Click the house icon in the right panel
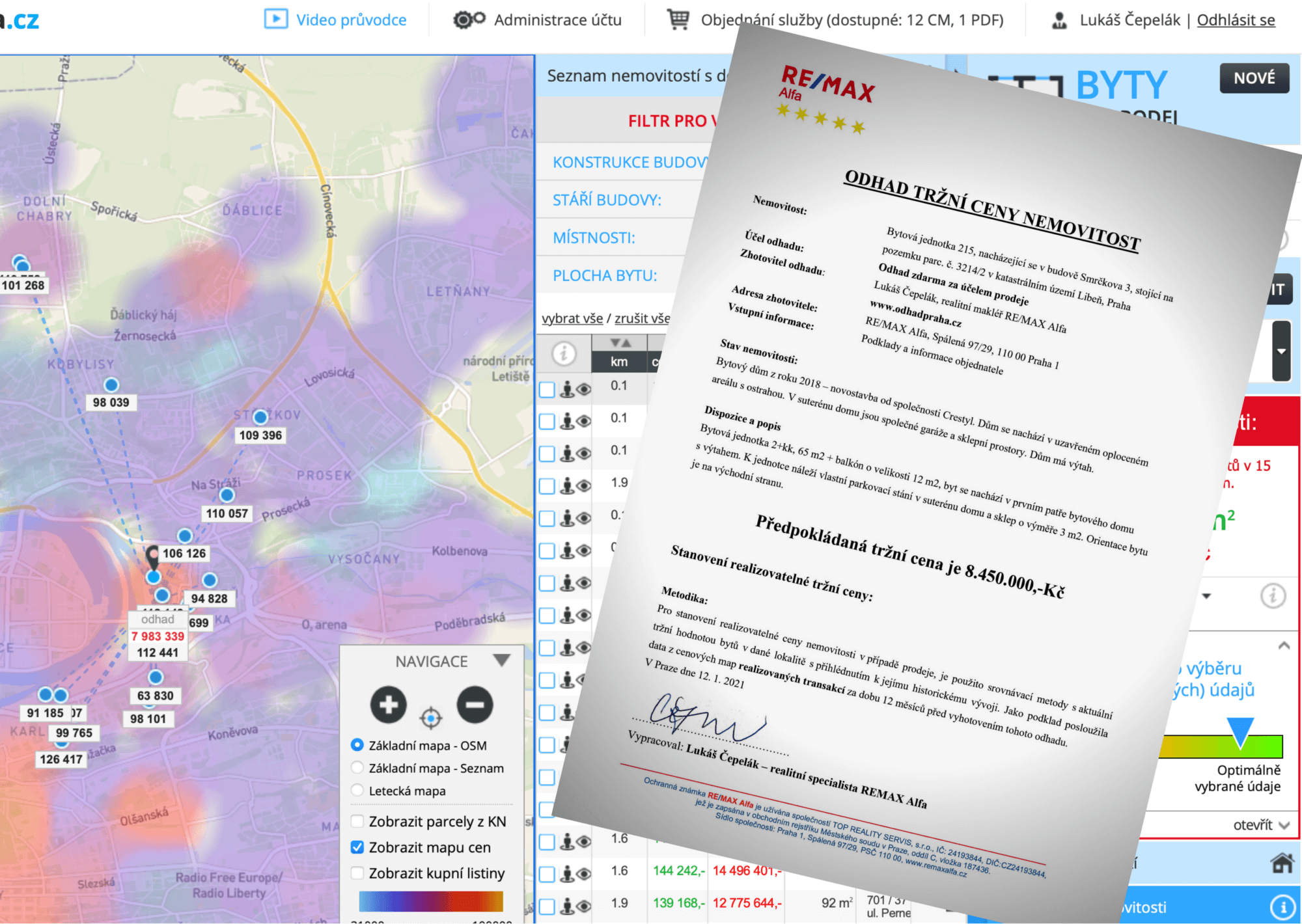 (1282, 863)
